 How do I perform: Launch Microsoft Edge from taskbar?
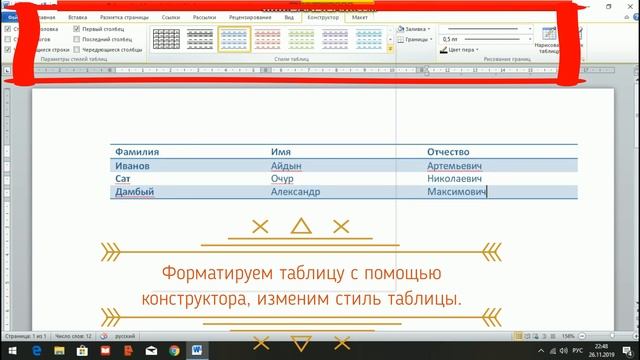36,351
